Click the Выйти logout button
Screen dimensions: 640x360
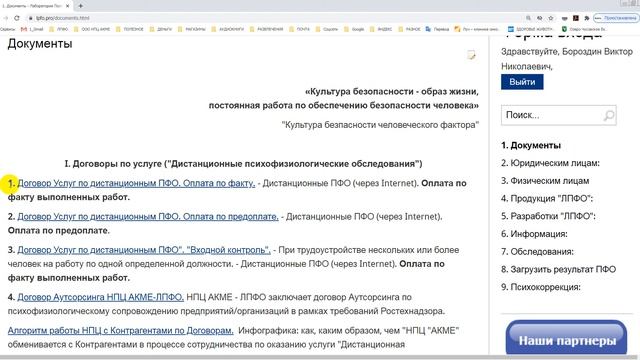[522, 82]
